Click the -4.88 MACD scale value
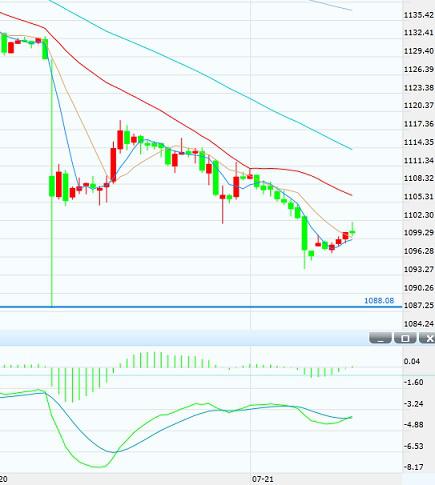435x485 pixels. 413,425
